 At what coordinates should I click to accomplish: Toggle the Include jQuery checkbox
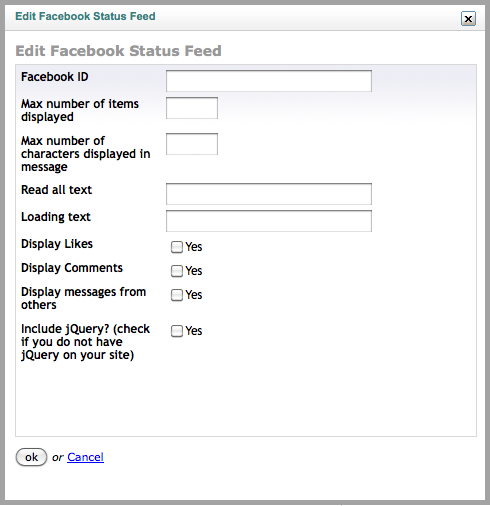coord(177,331)
